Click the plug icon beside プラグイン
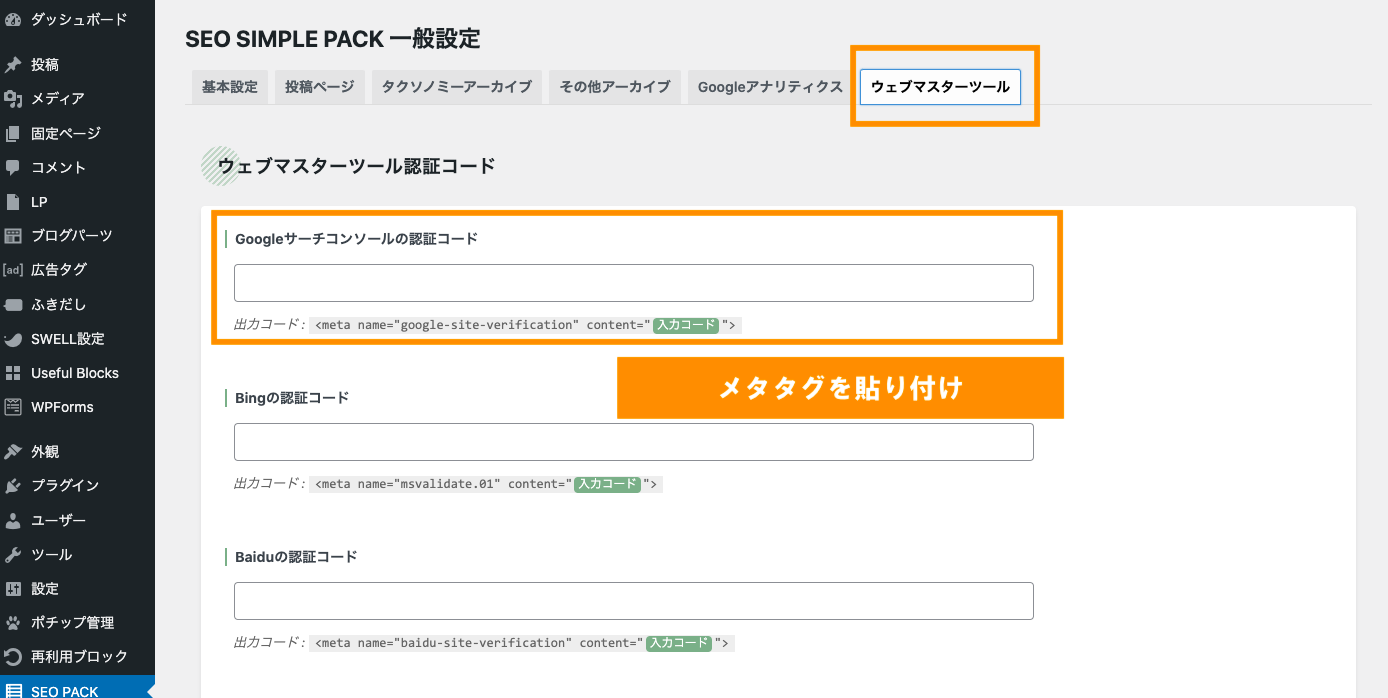1388x698 pixels. pos(13,486)
